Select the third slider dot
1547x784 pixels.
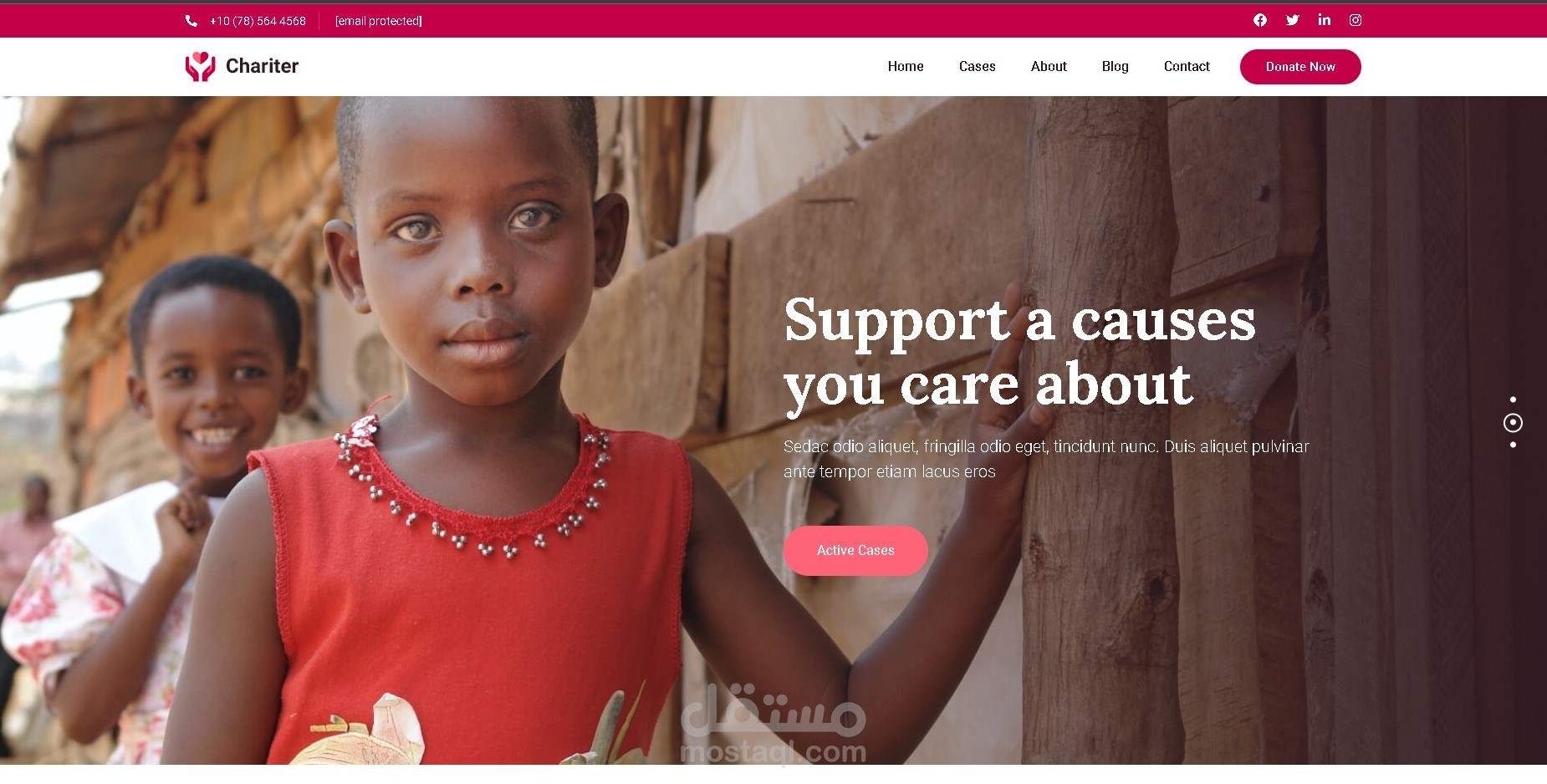tap(1513, 445)
